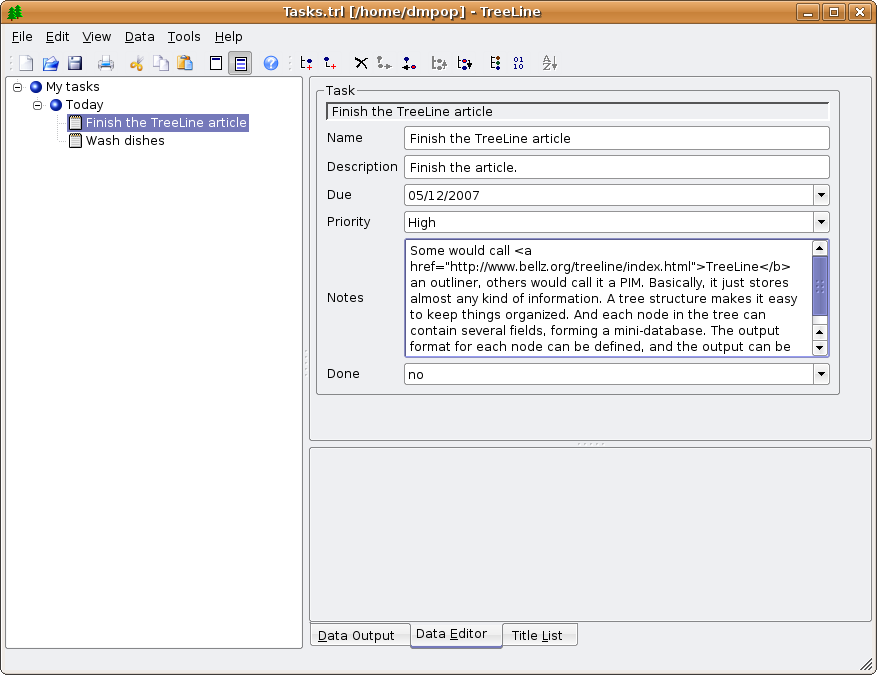Screen dimensions: 877x675
Task: Open the Done field dropdown arrow
Action: [x=821, y=374]
